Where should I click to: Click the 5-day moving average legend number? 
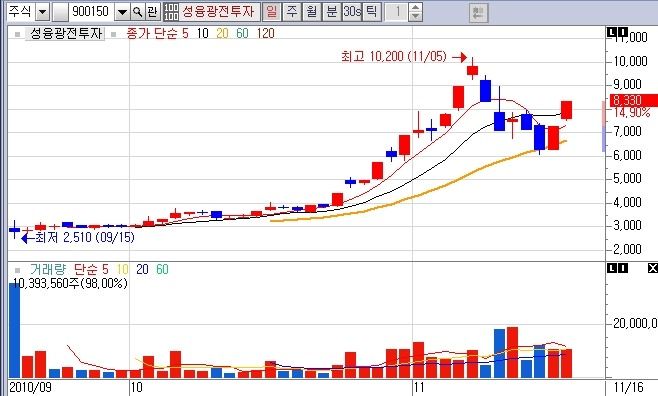pyautogui.click(x=185, y=34)
